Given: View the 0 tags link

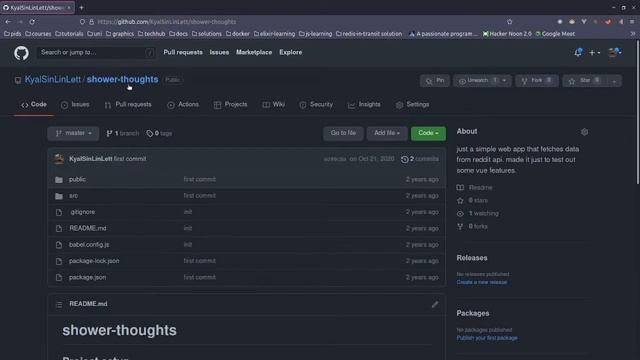Looking at the screenshot, I should pyautogui.click(x=159, y=133).
